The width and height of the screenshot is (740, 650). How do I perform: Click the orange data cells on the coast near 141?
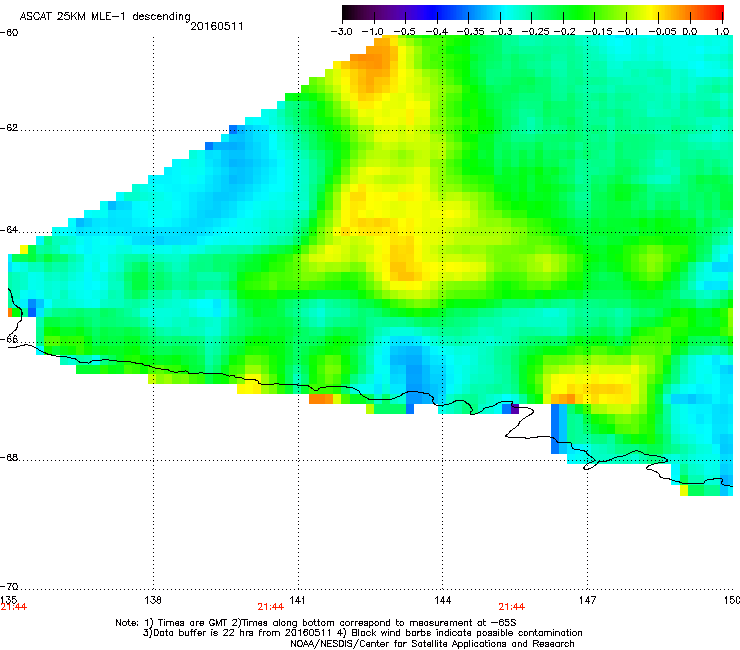(x=321, y=399)
